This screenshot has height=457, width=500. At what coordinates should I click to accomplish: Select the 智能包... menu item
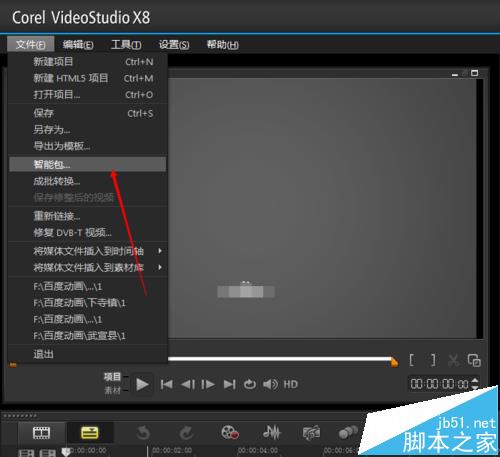point(87,164)
